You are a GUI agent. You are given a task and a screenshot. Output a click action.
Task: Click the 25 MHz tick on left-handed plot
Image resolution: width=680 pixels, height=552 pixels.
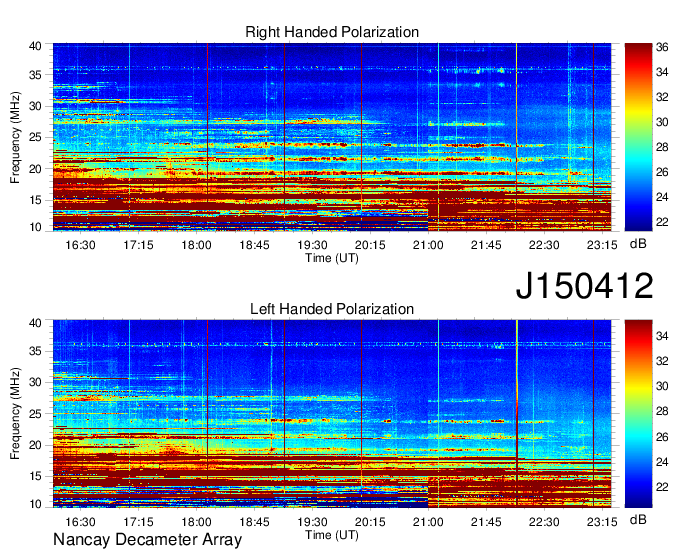(35, 414)
